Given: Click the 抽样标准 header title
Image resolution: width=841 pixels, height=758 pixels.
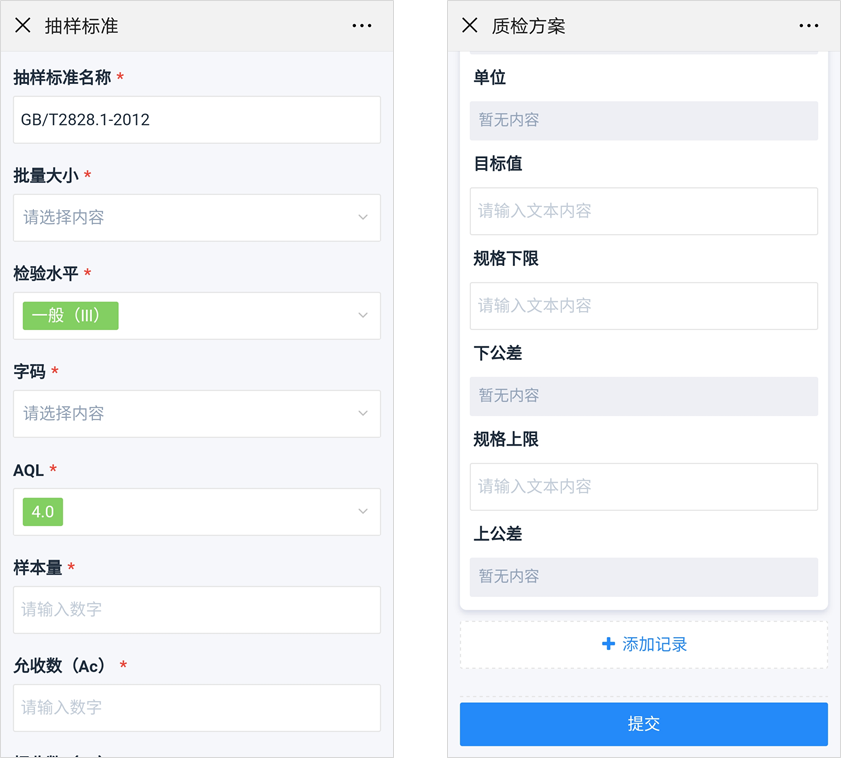Looking at the screenshot, I should (x=82, y=26).
